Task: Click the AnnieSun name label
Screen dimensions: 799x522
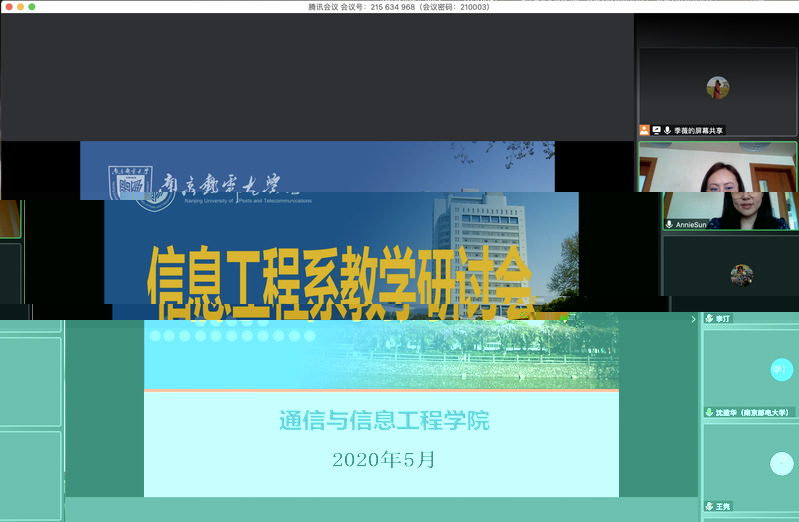Action: 691,224
